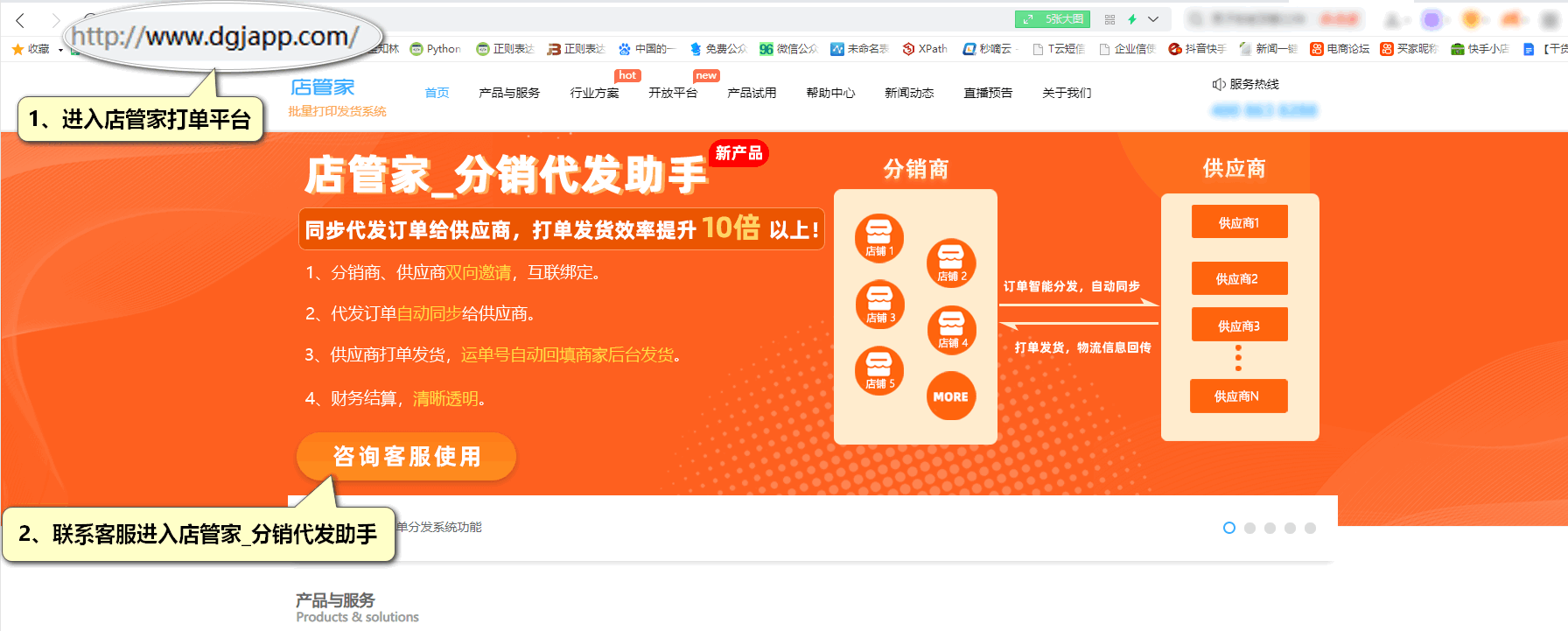
Task: Click the 店铺 4 store icon
Action: (951, 330)
